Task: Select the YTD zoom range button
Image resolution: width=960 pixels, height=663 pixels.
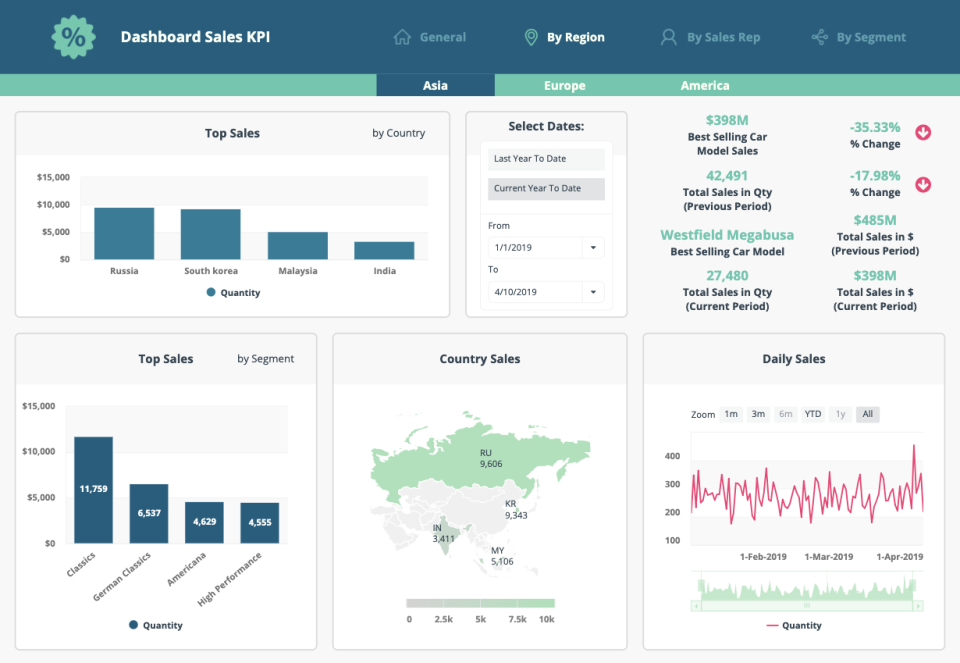Action: 813,414
